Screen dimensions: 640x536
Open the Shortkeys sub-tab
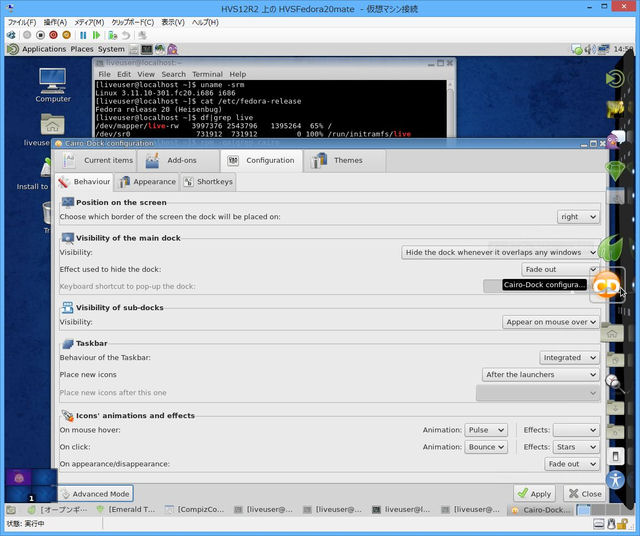(208, 182)
